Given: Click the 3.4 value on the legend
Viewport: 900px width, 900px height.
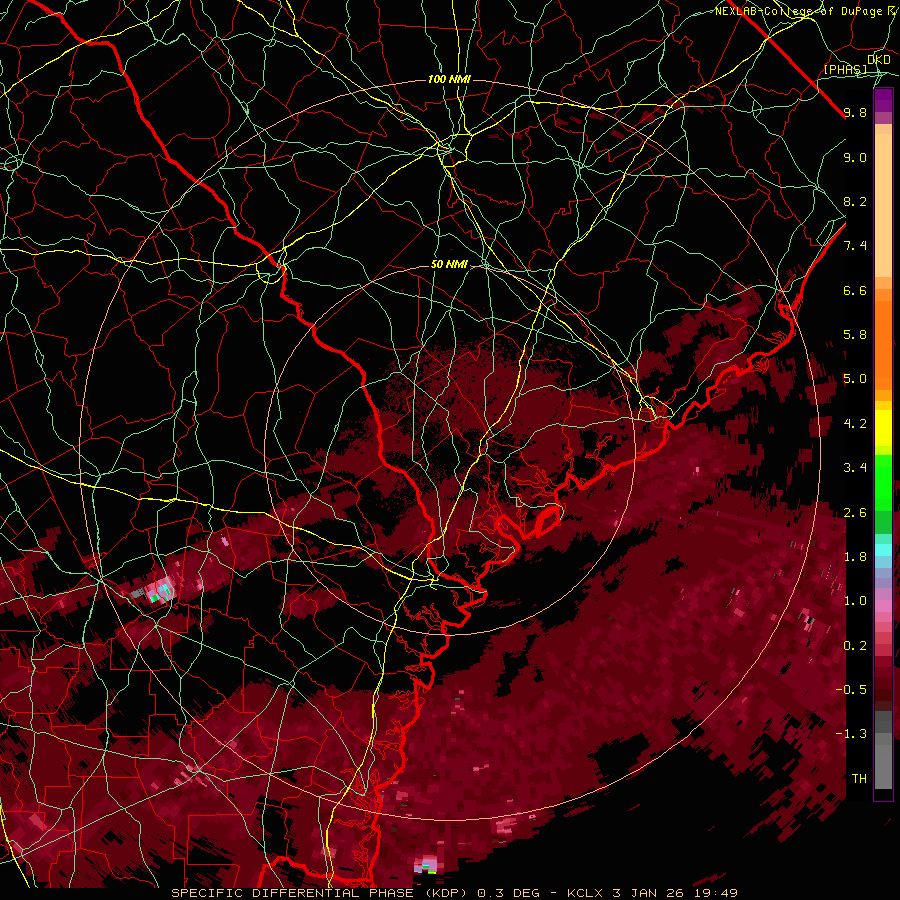Looking at the screenshot, I should (855, 468).
